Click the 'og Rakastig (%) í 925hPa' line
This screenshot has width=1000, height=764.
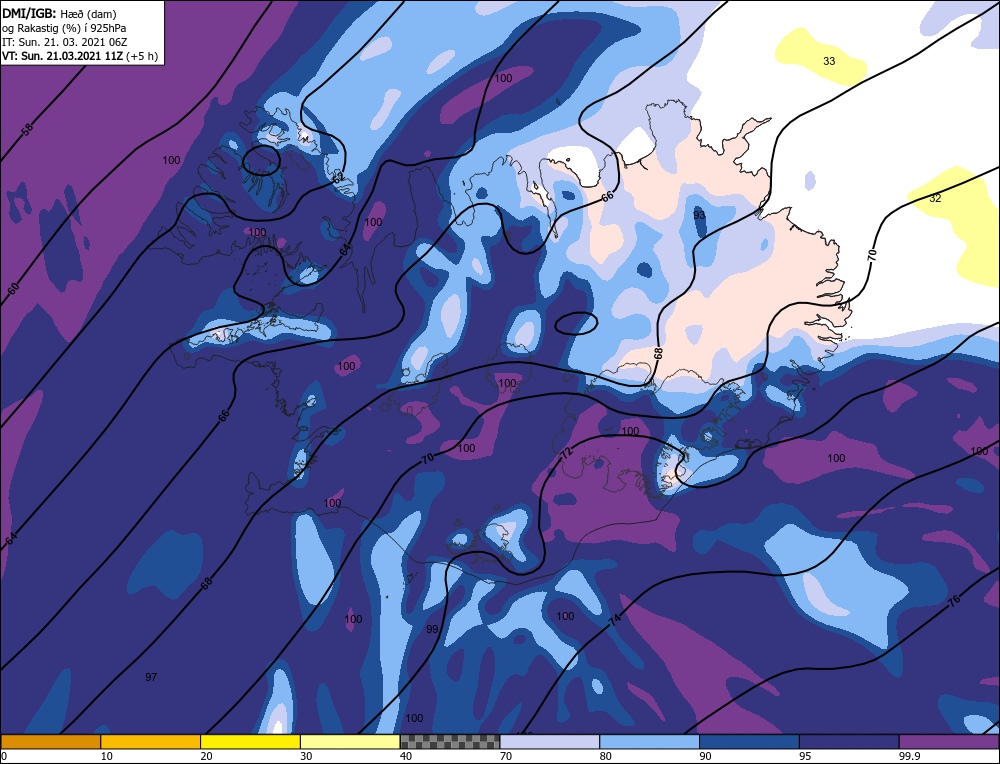click(64, 28)
